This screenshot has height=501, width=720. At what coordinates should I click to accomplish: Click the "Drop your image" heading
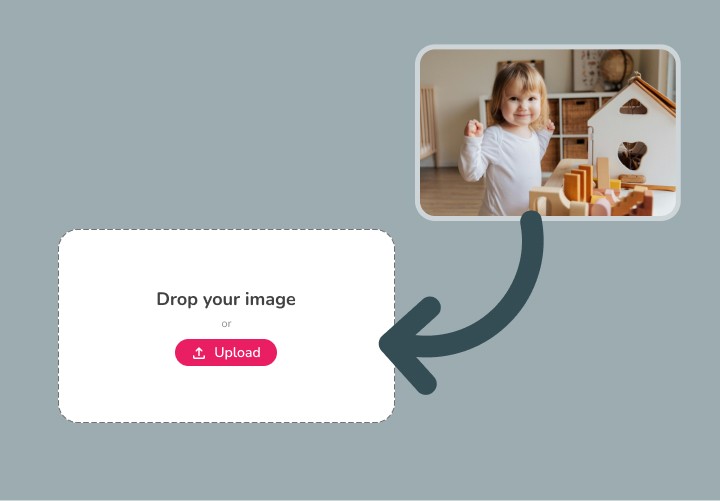pos(226,299)
